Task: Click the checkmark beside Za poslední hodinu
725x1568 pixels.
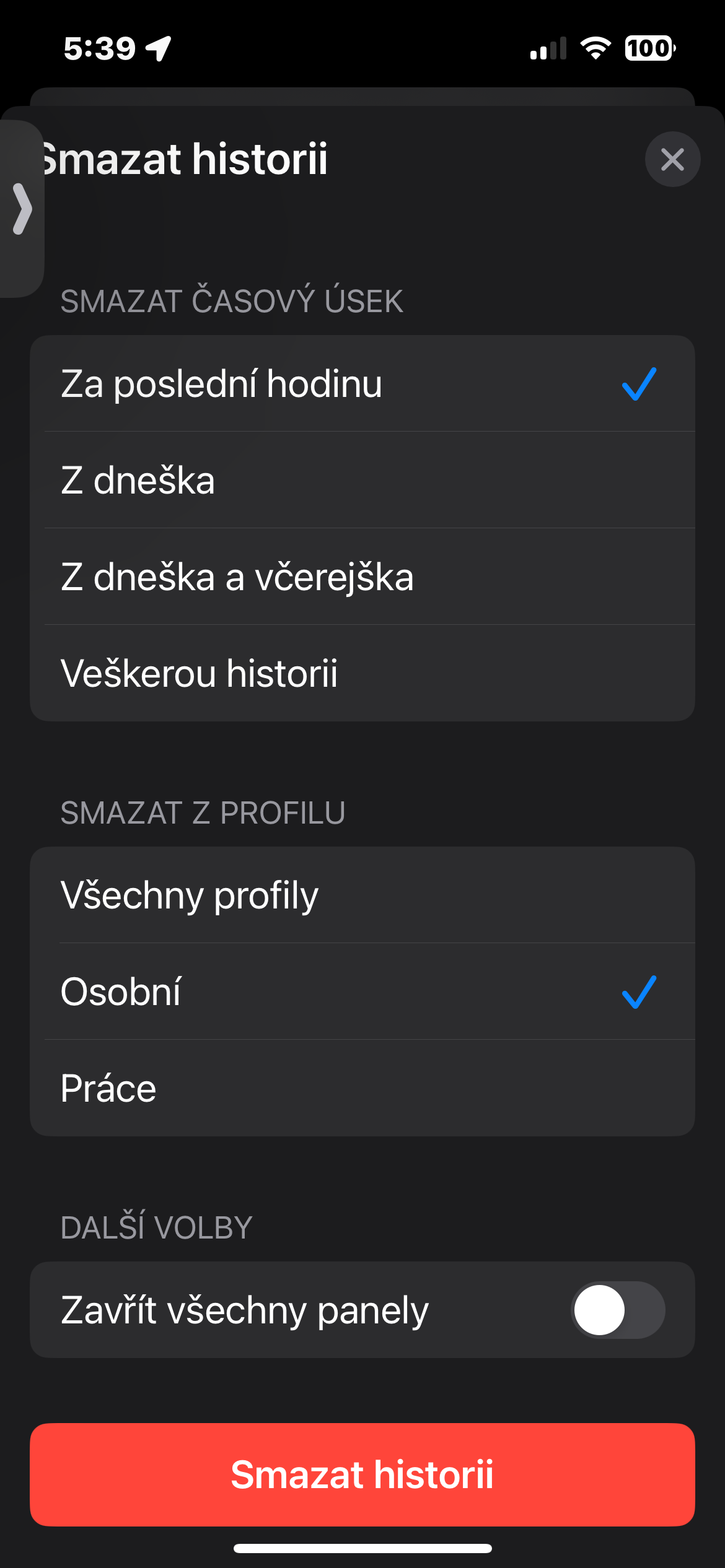Action: (x=639, y=384)
